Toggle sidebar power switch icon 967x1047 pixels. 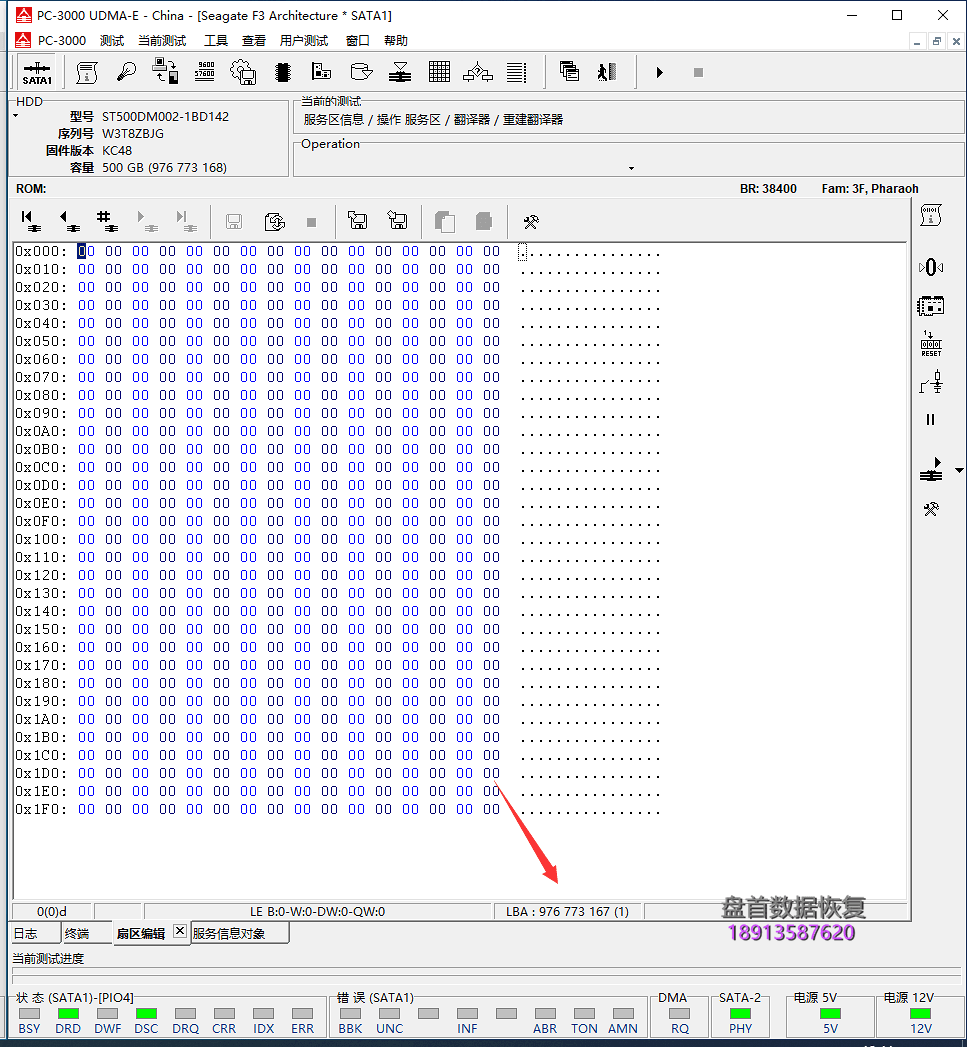pyautogui.click(x=931, y=383)
